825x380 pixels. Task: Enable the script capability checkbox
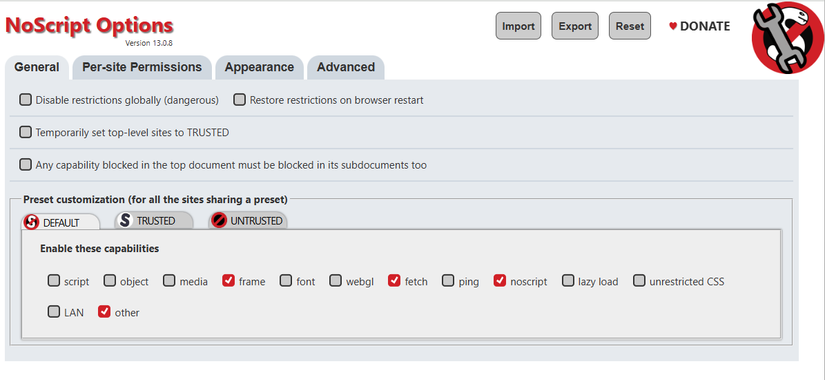coord(54,281)
